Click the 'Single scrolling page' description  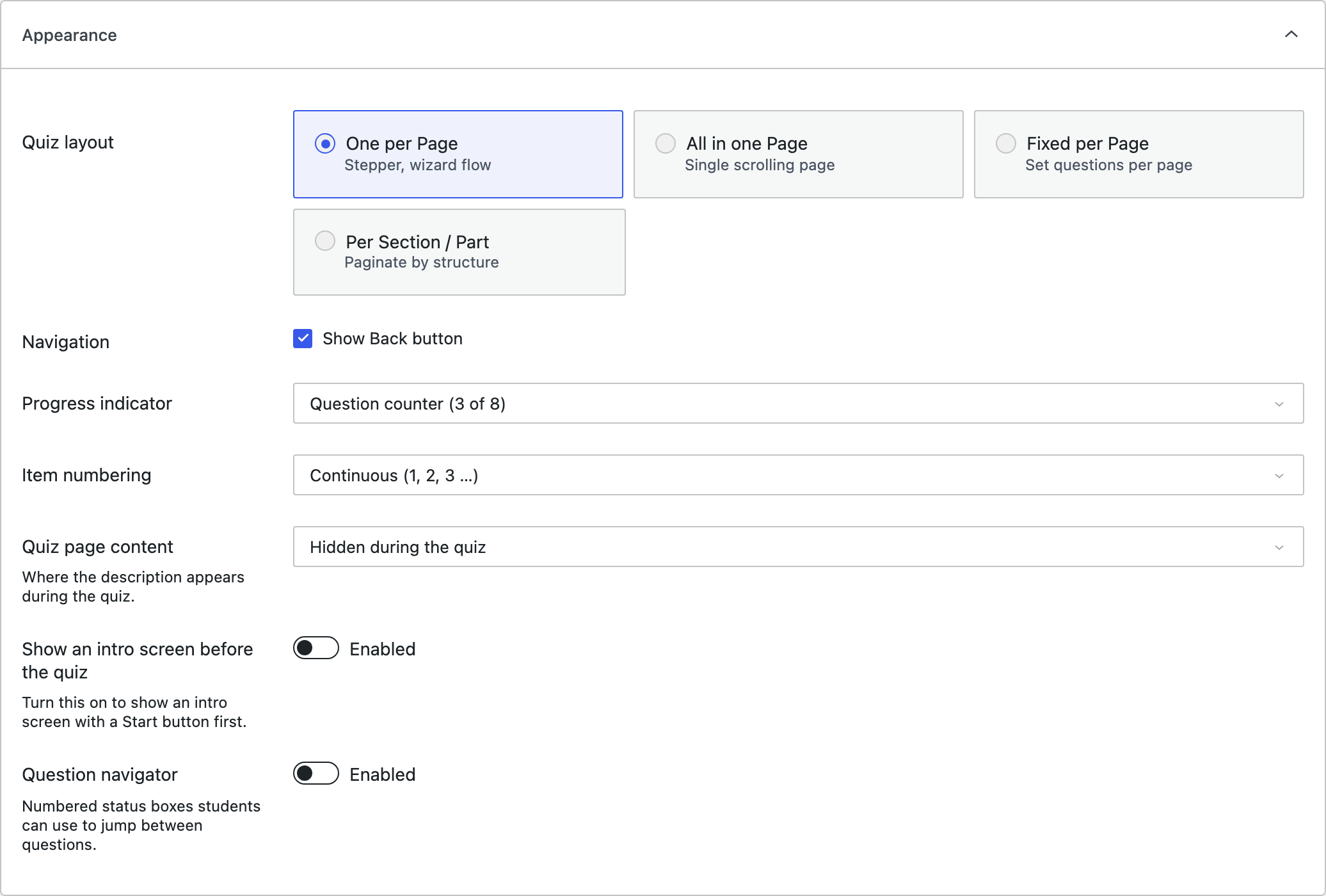point(760,165)
